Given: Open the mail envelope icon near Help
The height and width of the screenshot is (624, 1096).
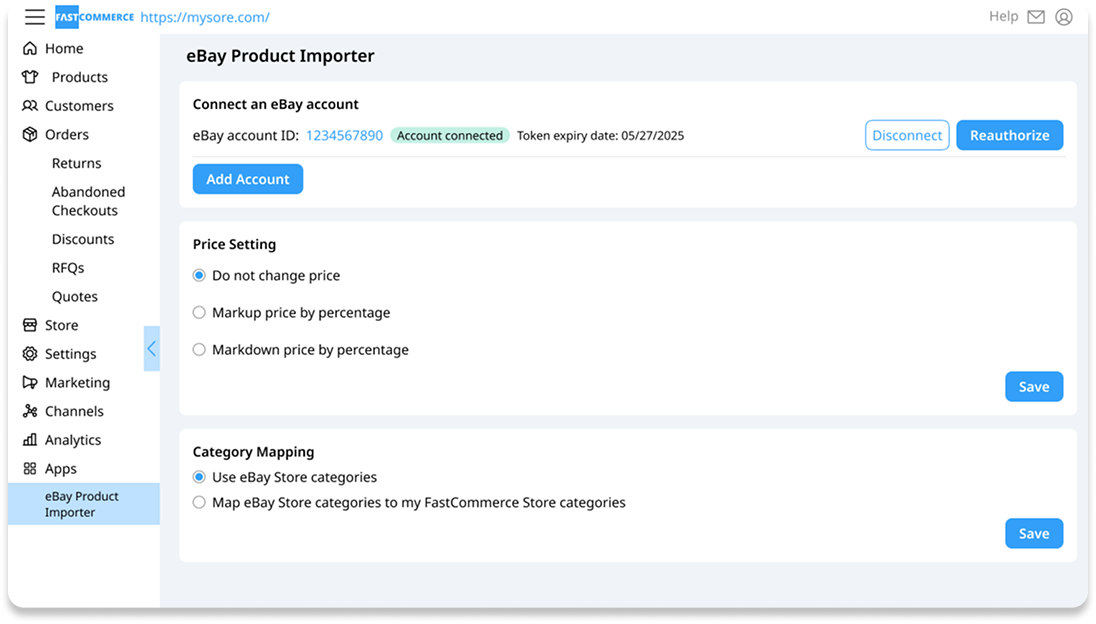Looking at the screenshot, I should click(1034, 16).
